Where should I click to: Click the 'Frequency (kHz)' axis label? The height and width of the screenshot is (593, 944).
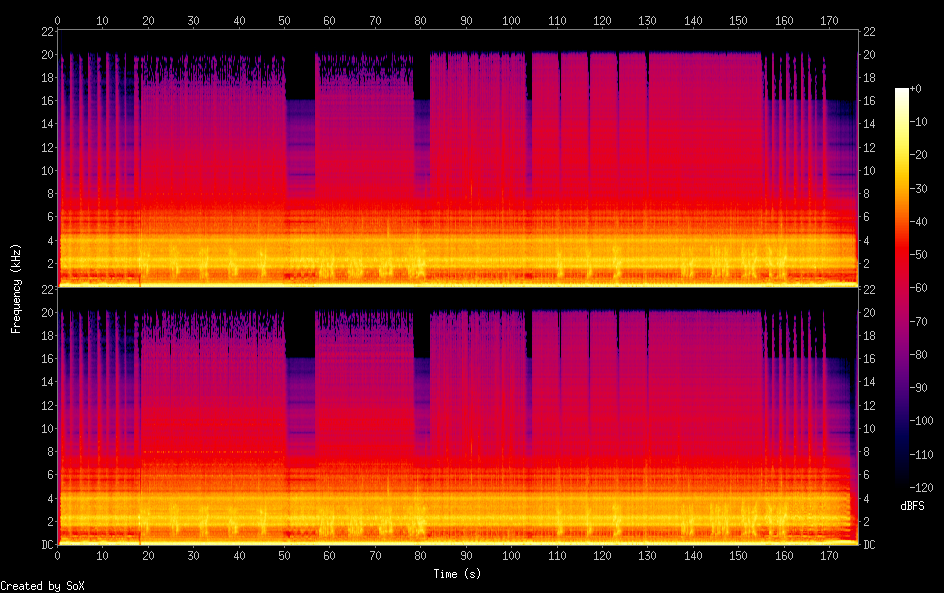16,288
